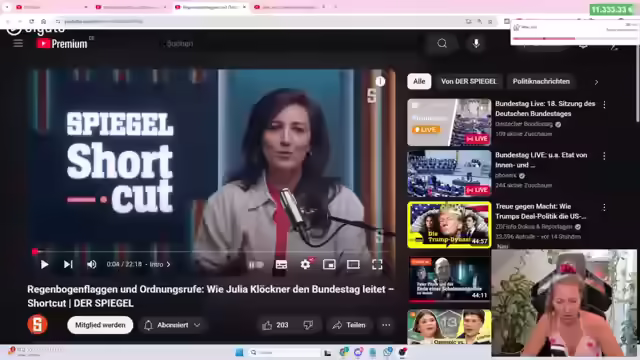Screen dimensions: 640x360
Task: Open the Abonniert notification dropdown
Action: point(172,325)
